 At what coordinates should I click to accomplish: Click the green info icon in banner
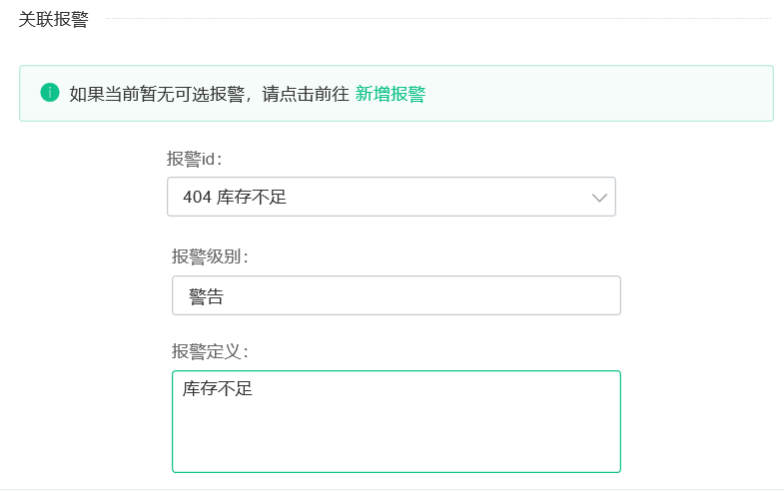(50, 92)
